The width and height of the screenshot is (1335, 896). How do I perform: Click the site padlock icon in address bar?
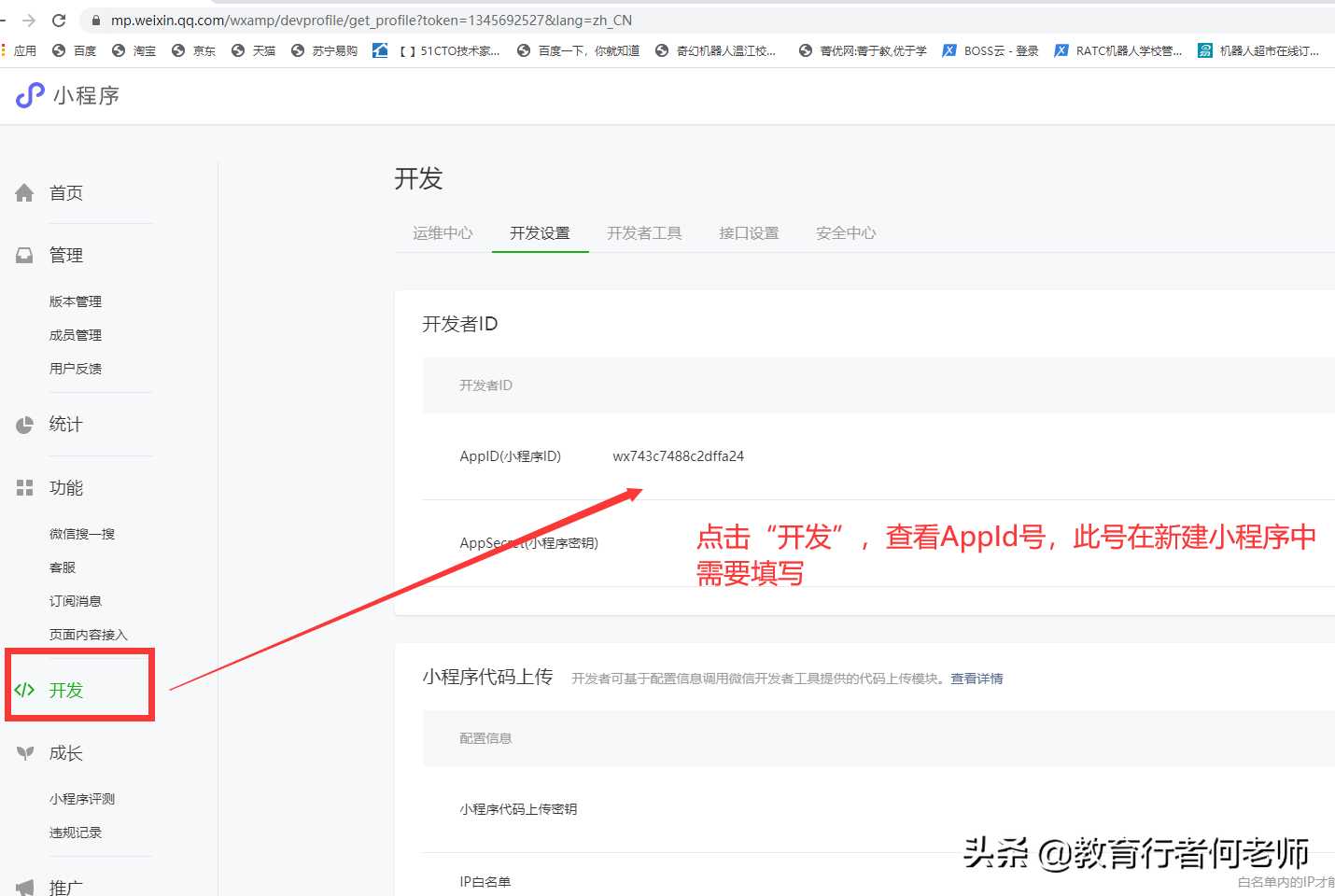[95, 20]
